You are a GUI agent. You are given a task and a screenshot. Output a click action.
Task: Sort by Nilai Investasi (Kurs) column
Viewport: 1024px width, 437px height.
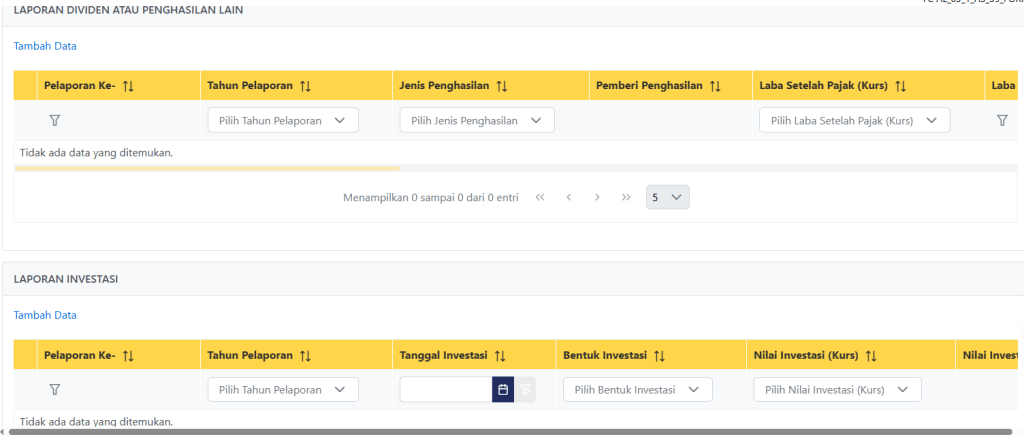click(x=871, y=356)
